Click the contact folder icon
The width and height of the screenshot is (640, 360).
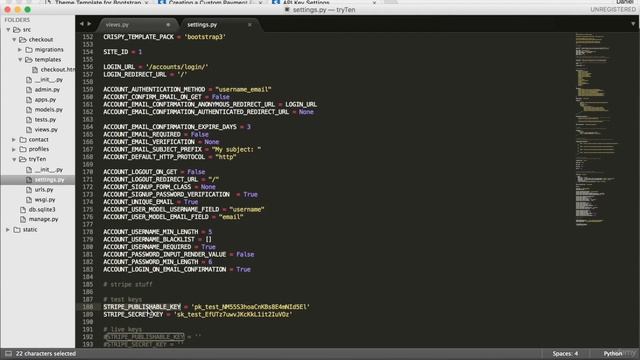tap(23, 140)
